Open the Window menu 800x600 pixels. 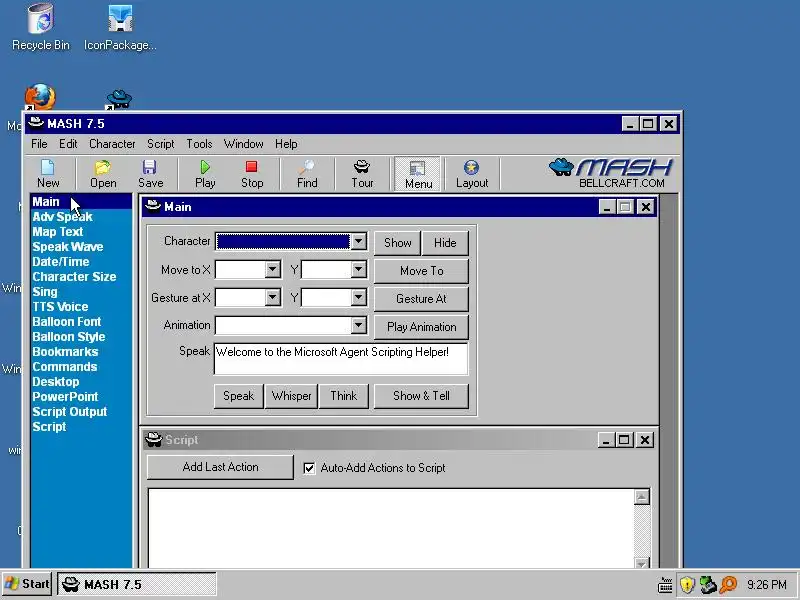coord(243,144)
